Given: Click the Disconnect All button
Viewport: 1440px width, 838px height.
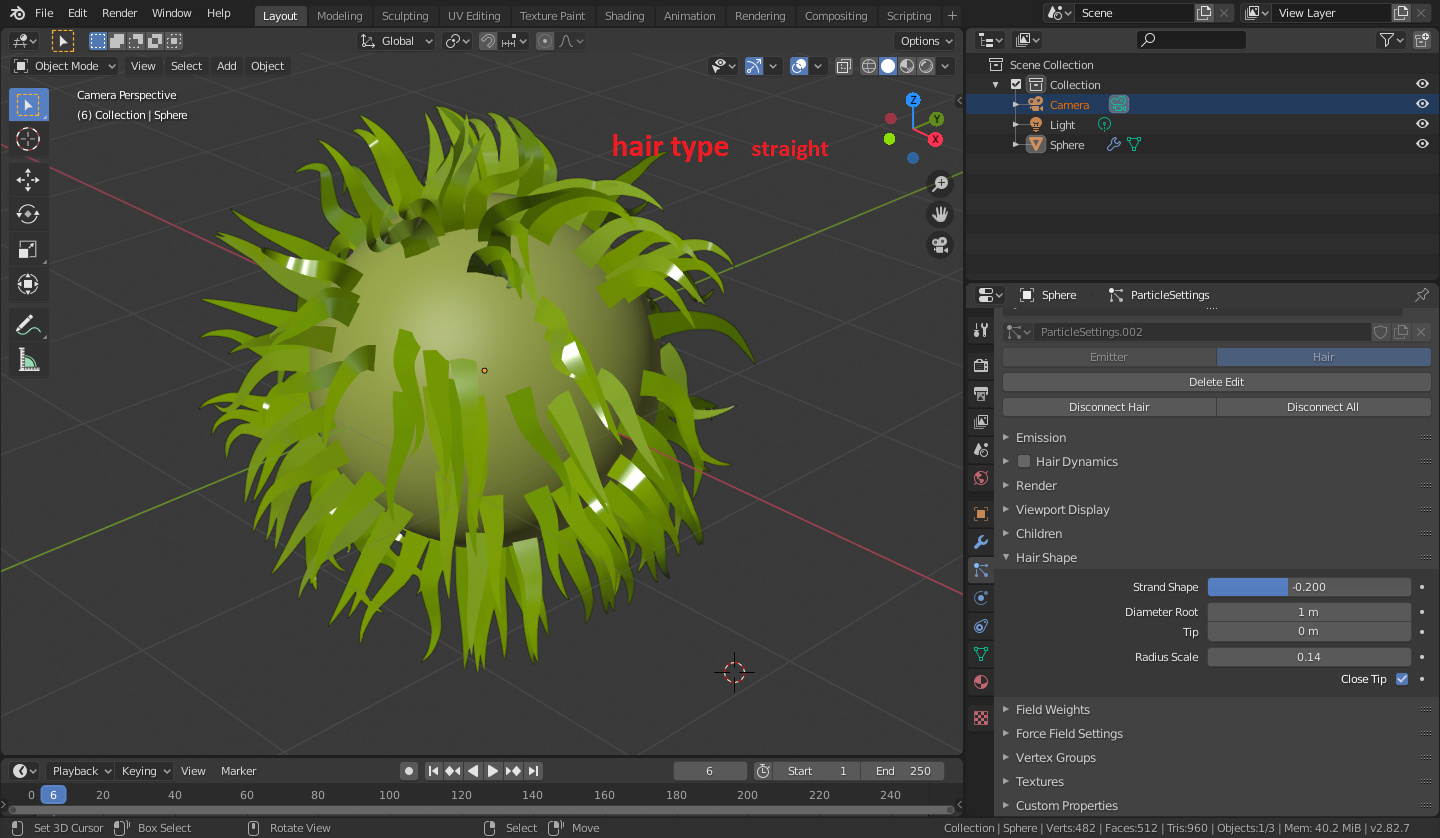Looking at the screenshot, I should tap(1323, 407).
